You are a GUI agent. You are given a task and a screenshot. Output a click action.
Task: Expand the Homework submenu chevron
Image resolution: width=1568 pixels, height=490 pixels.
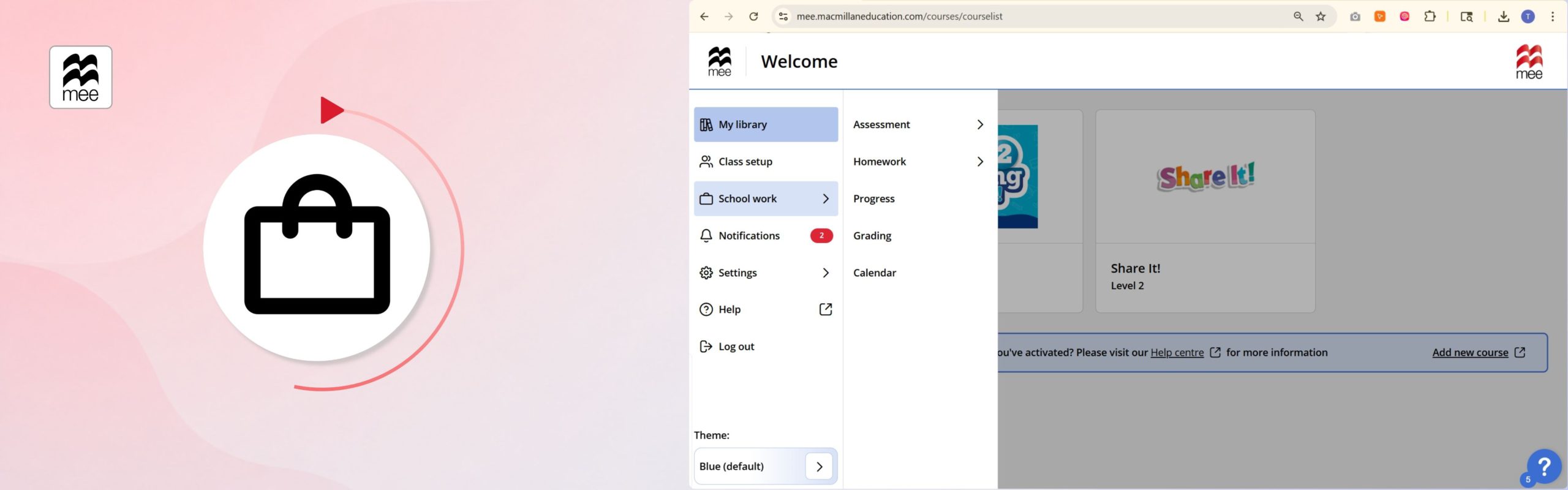pos(980,162)
